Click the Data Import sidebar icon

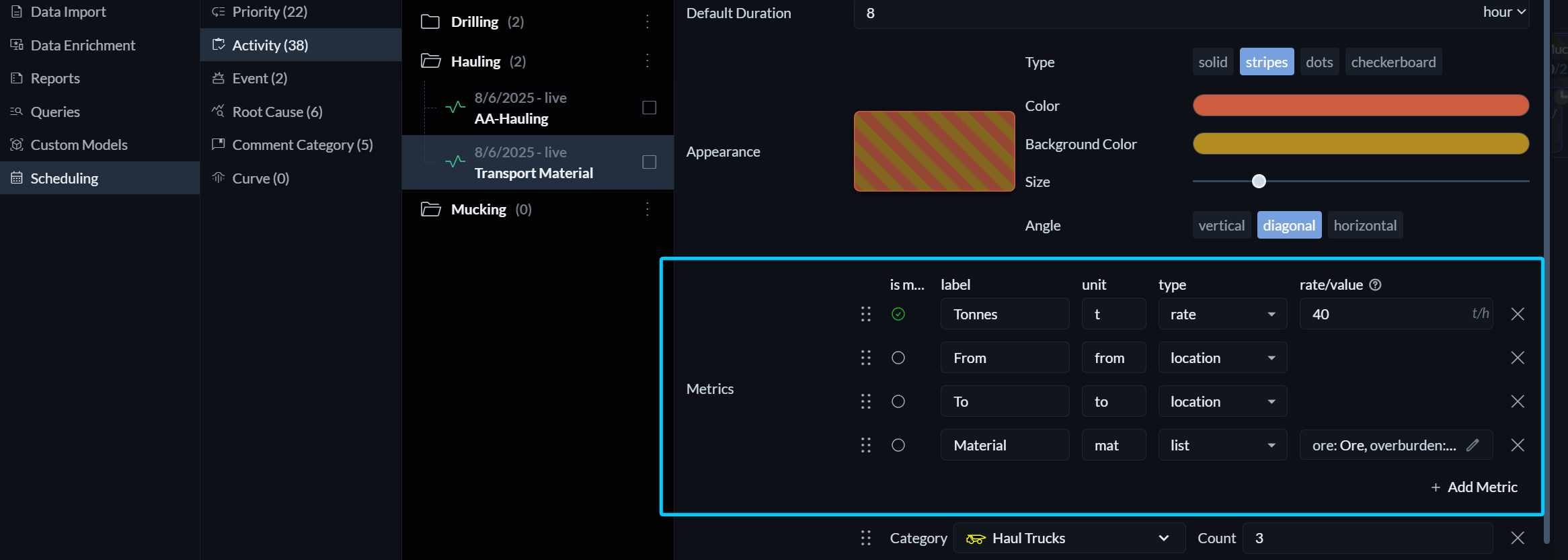point(17,11)
